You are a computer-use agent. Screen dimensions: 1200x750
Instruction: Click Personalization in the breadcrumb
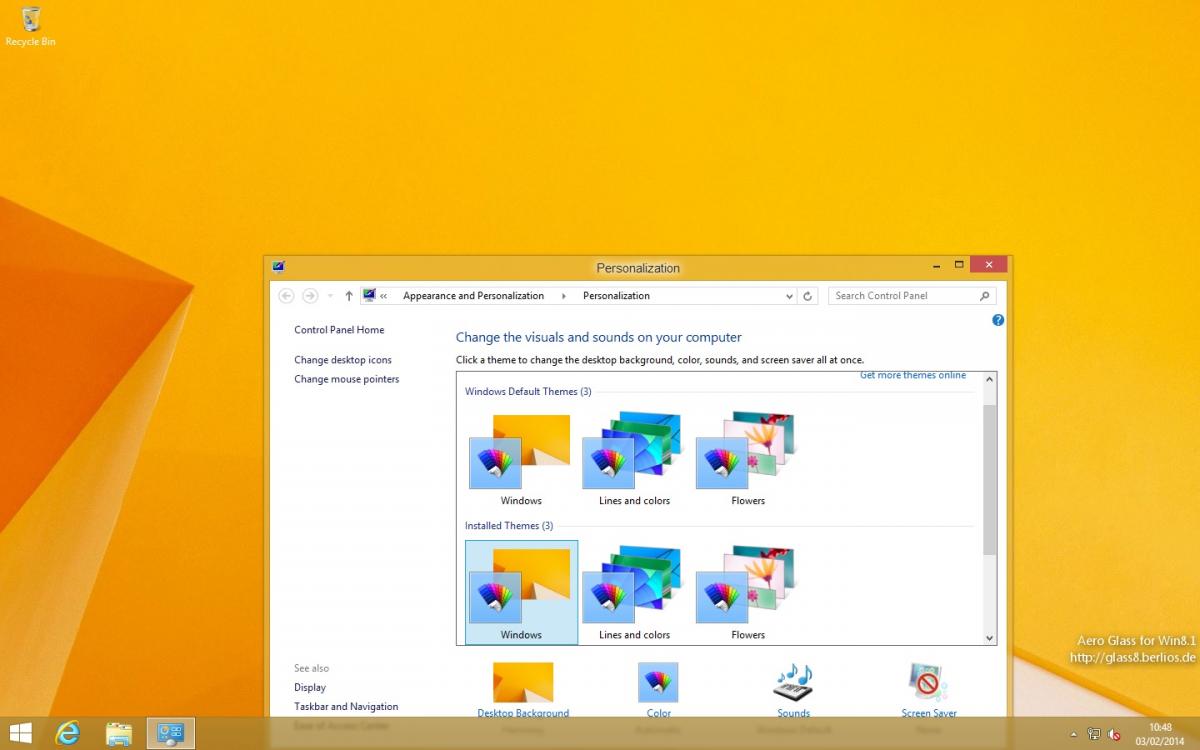coord(616,296)
